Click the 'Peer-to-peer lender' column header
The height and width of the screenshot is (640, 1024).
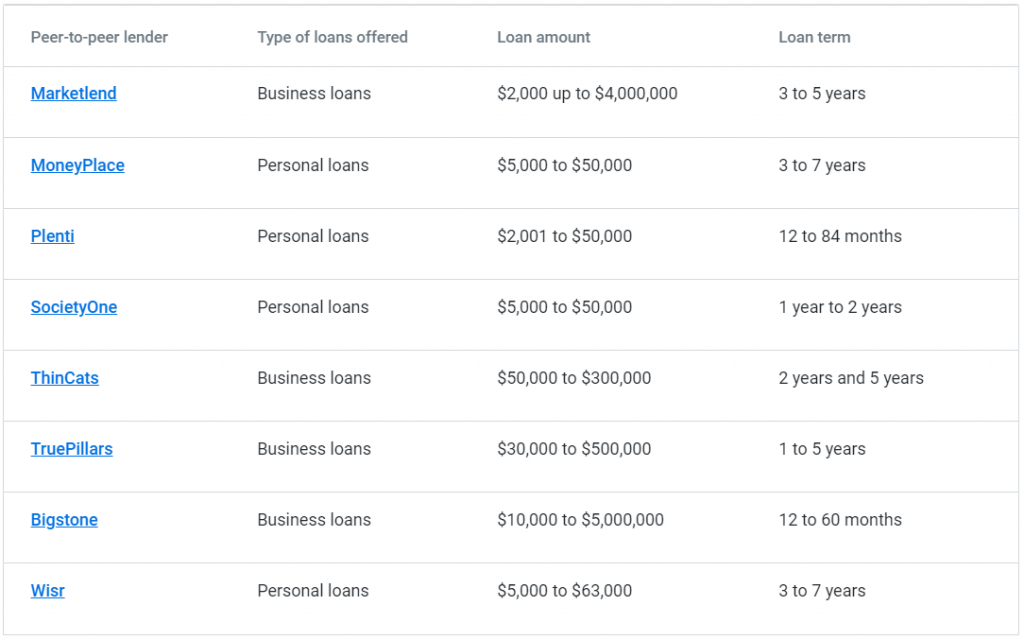tap(99, 38)
